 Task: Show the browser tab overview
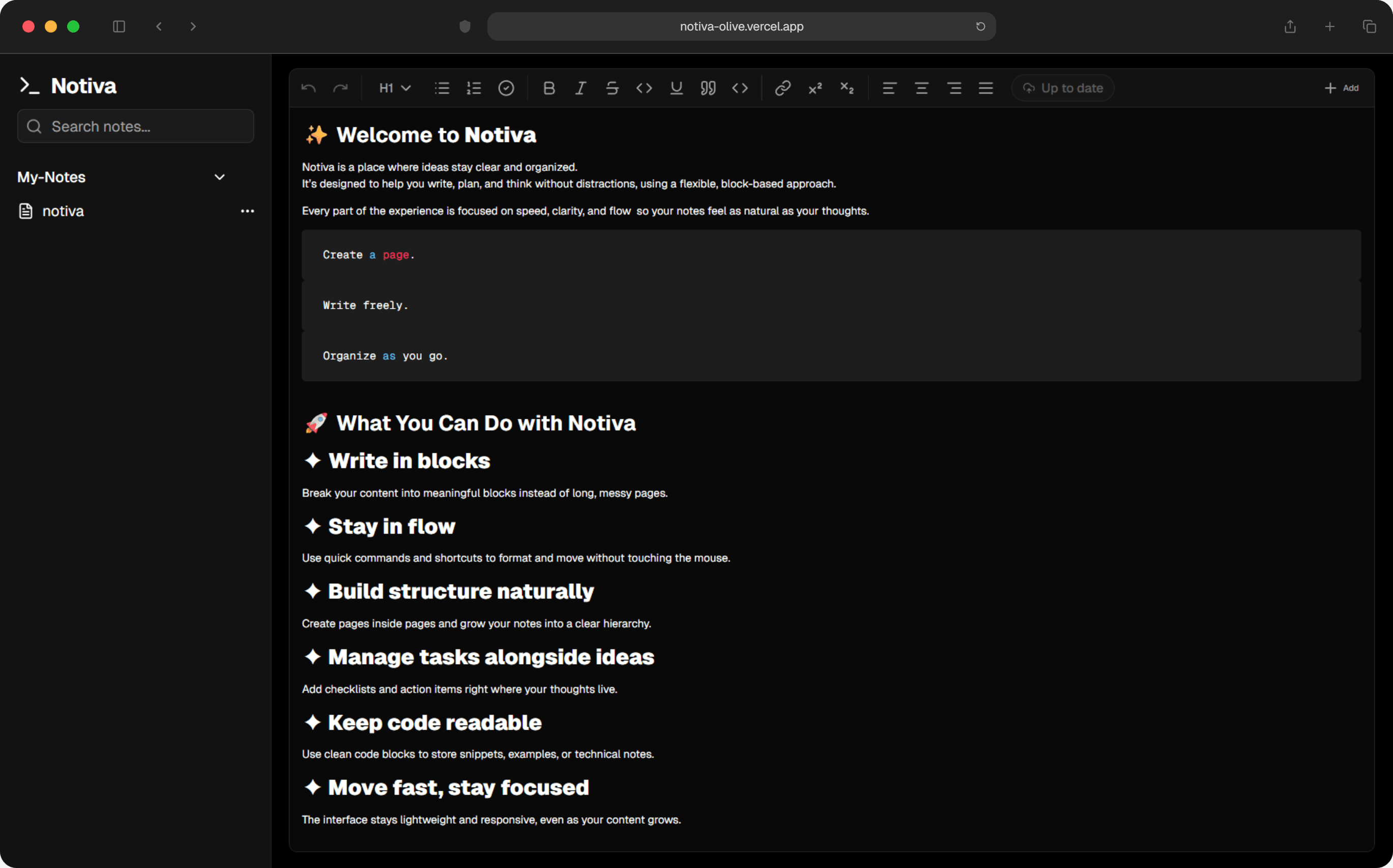(1369, 26)
